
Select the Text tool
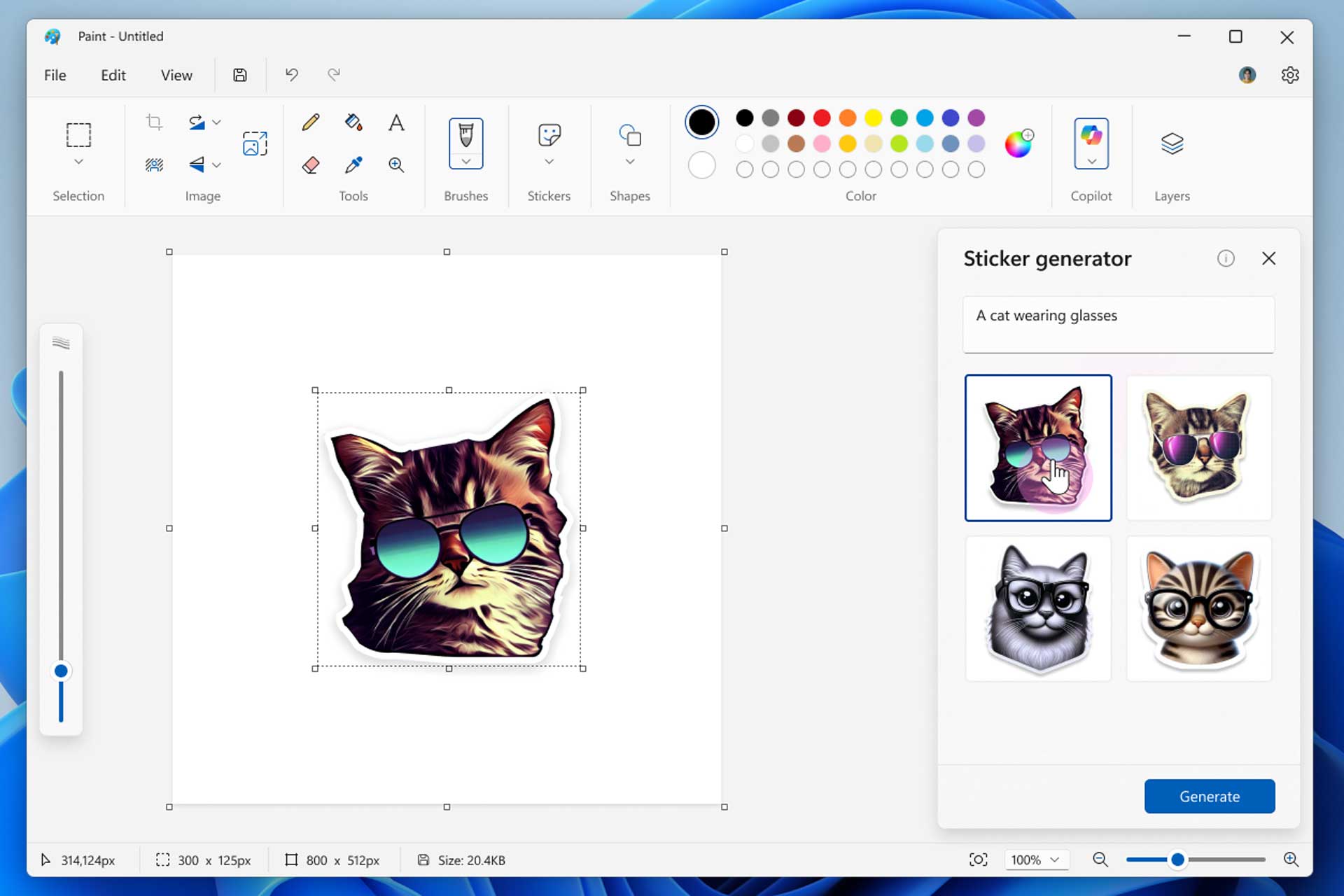[x=396, y=122]
